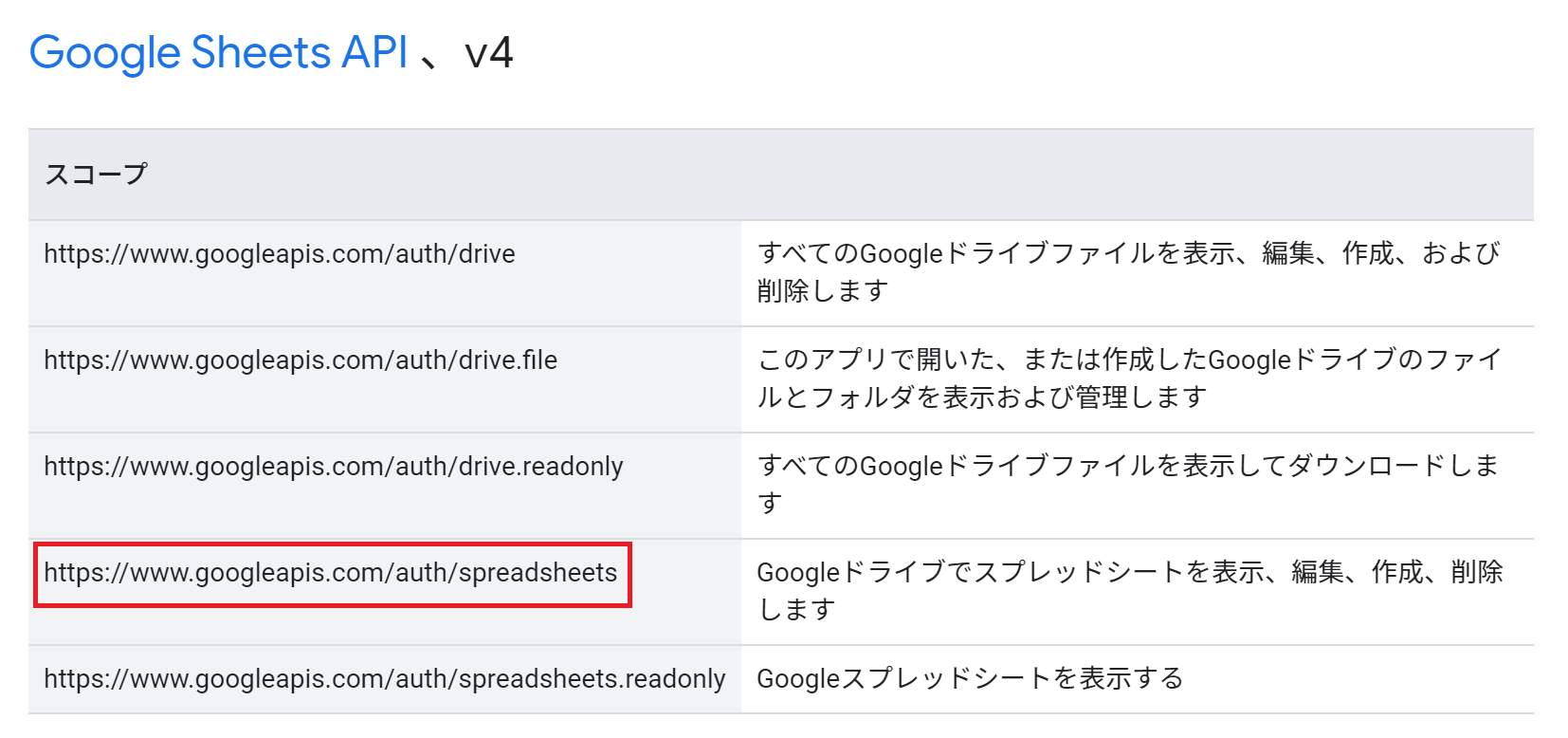Click the v4 version text in heading

tap(489, 52)
